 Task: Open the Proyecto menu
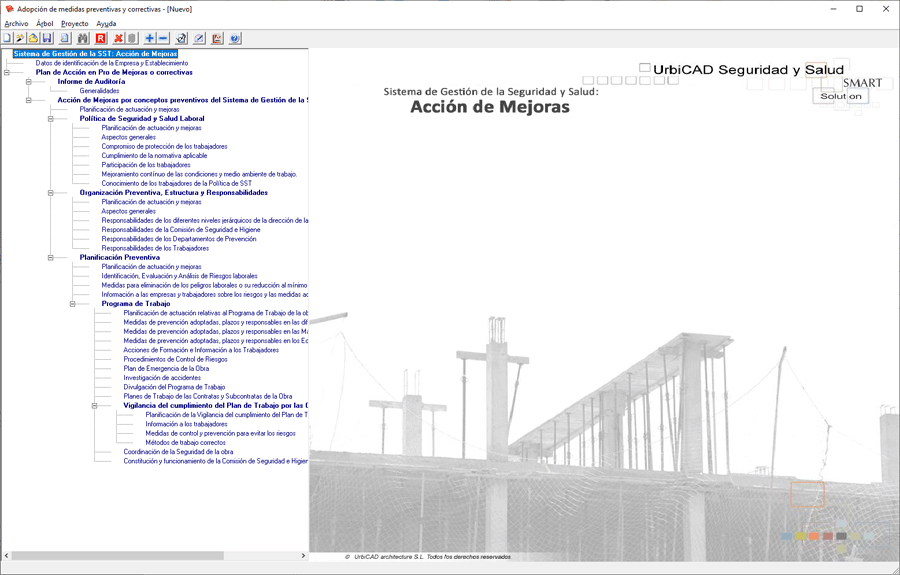pos(75,24)
